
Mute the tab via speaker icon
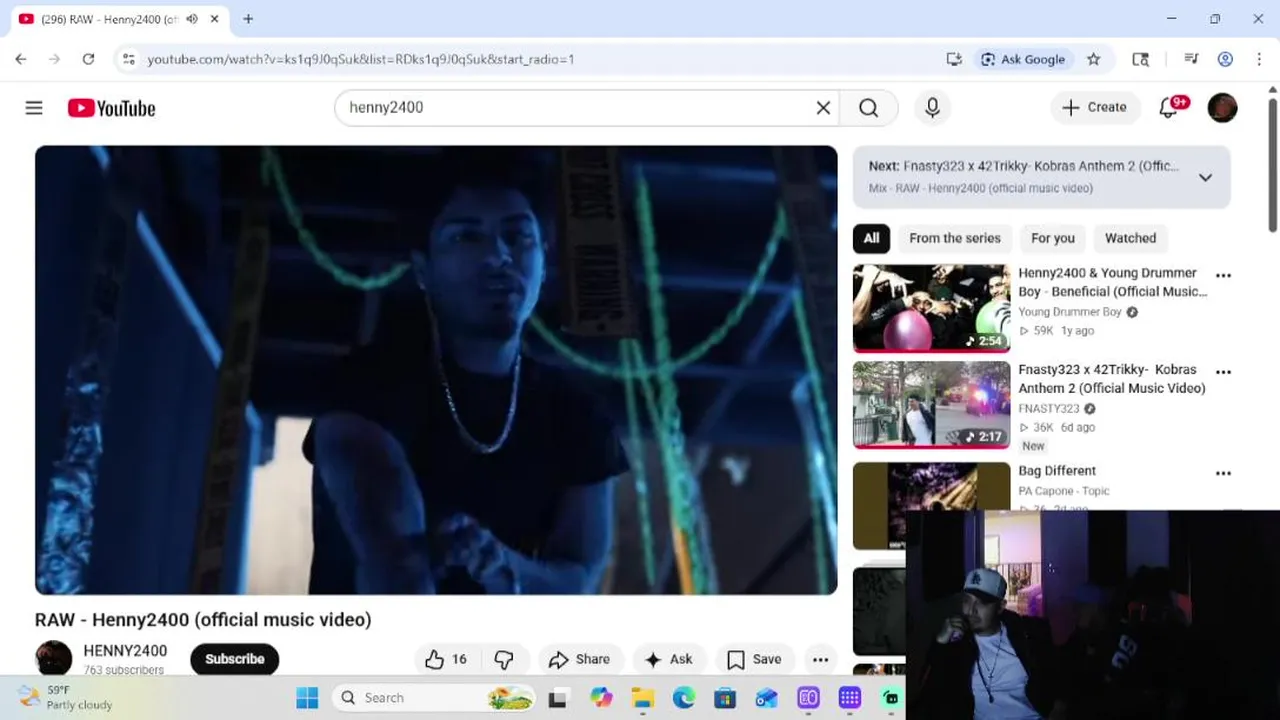tap(192, 19)
